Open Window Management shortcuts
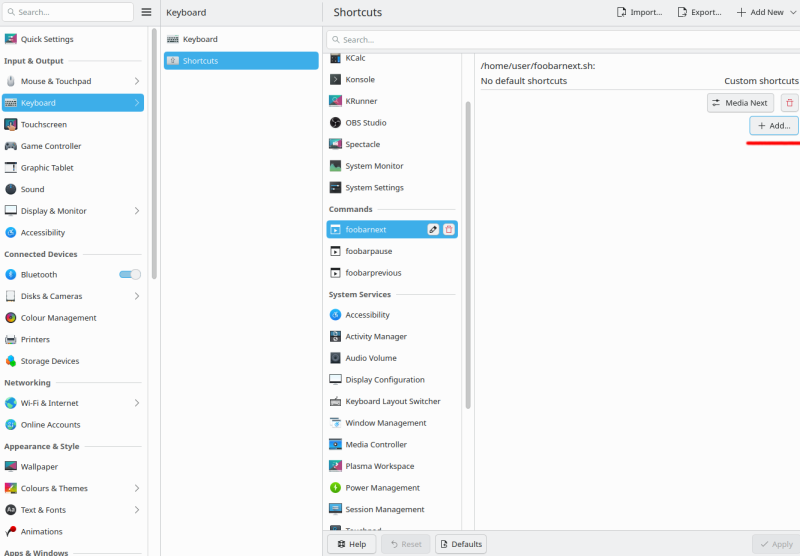 [x=392, y=423]
